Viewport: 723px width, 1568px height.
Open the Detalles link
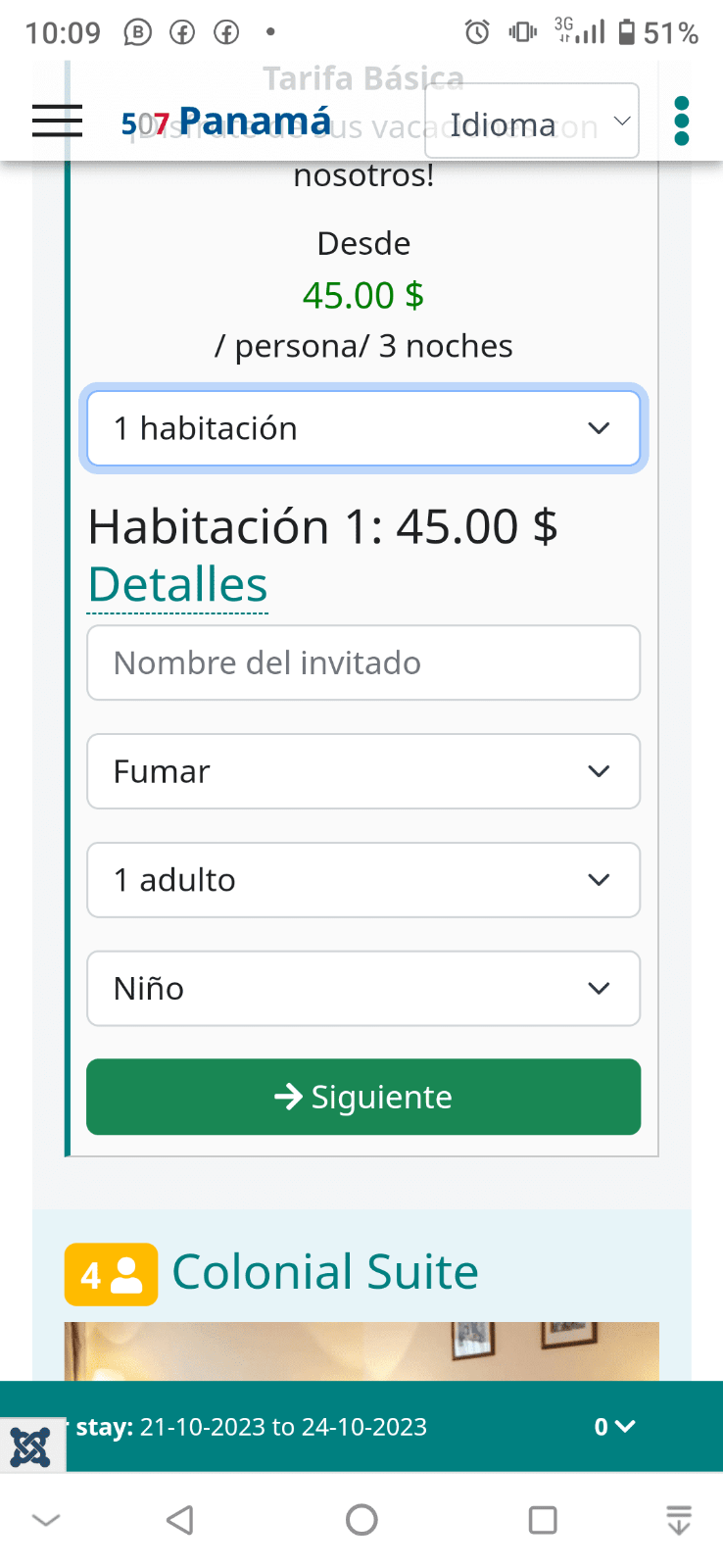[177, 585]
